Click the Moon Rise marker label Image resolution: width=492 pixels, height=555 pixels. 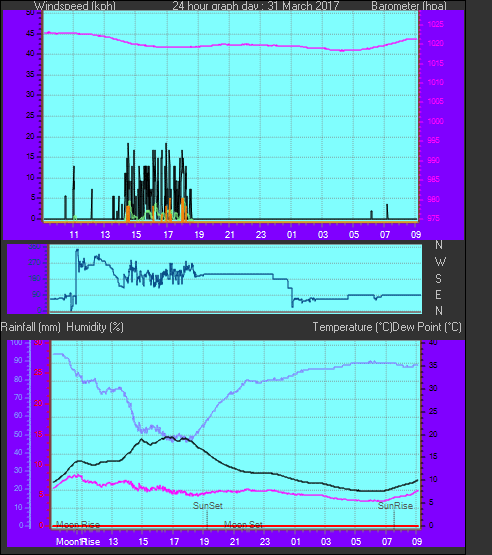78,524
